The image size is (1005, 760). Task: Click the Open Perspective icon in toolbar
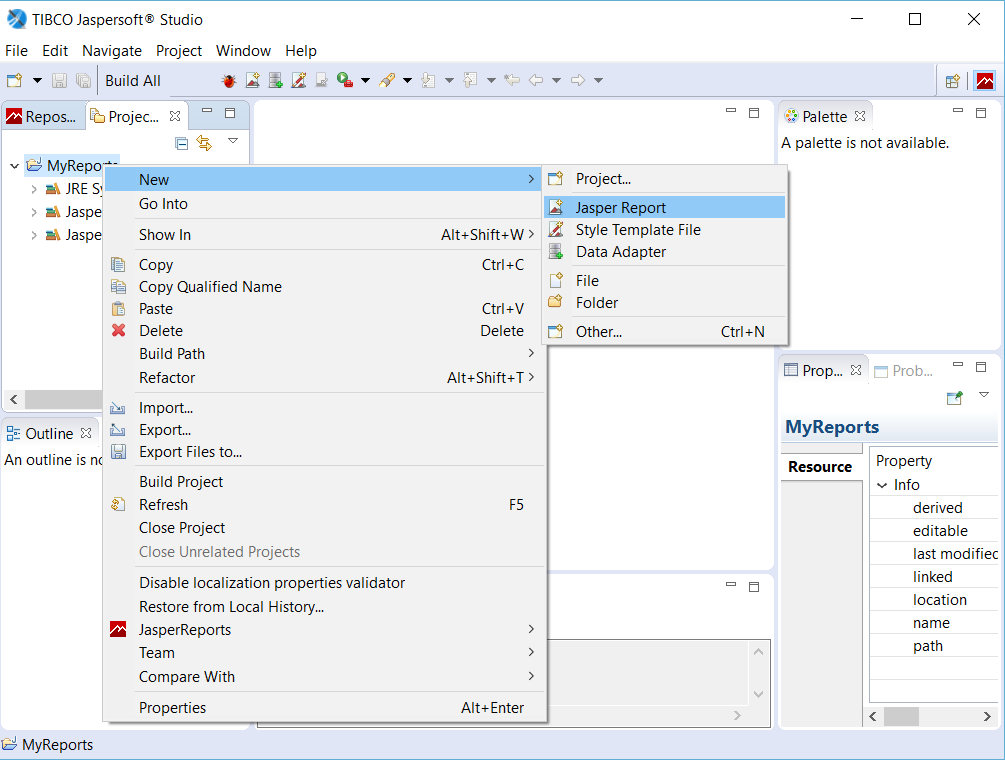[953, 80]
